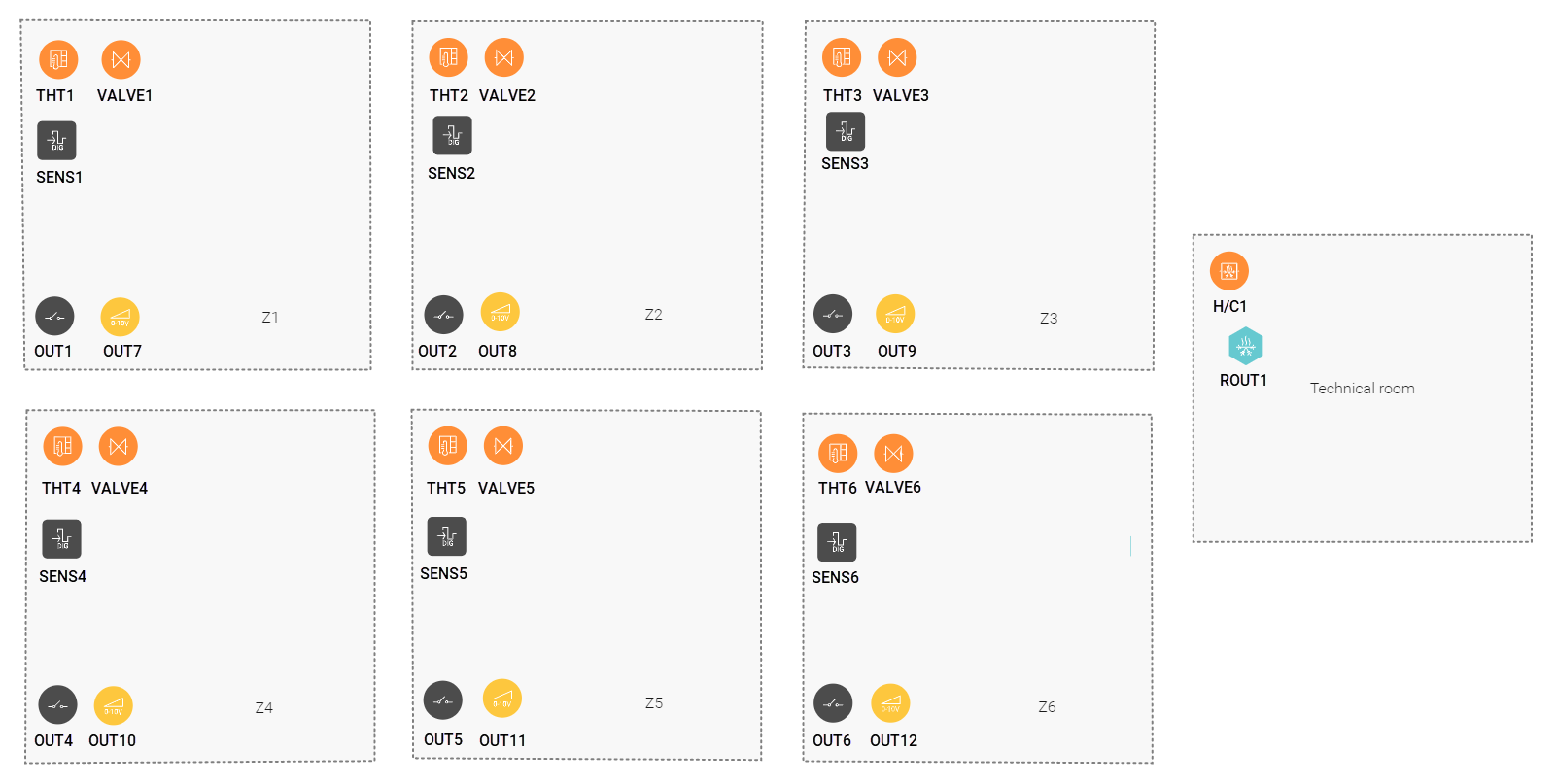Viewport: 1556px width, 784px height.
Task: Select the OUT5 relay output icon
Action: (x=443, y=700)
